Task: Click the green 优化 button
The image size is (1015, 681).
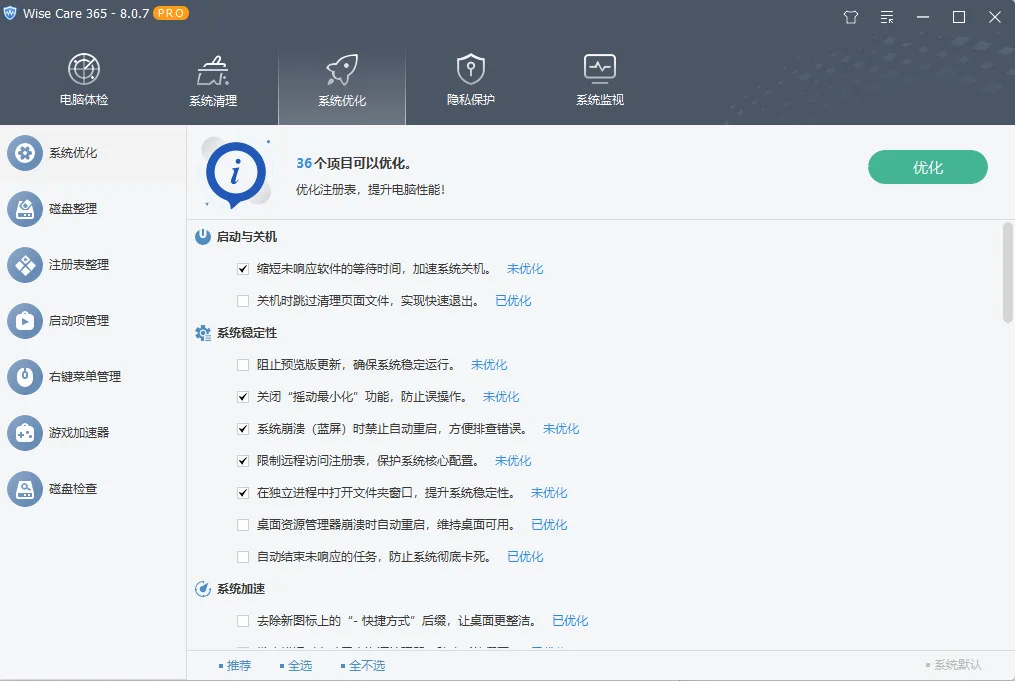Action: pyautogui.click(x=928, y=167)
